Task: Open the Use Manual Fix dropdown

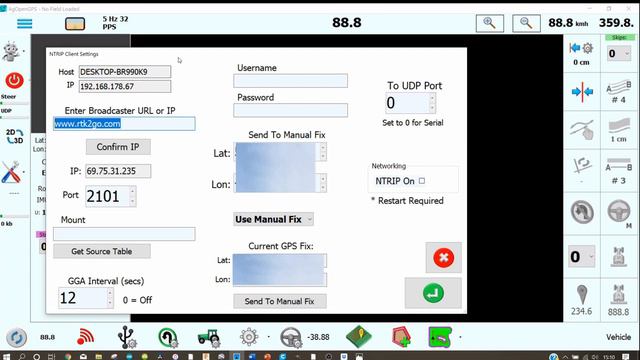Action: click(x=273, y=219)
